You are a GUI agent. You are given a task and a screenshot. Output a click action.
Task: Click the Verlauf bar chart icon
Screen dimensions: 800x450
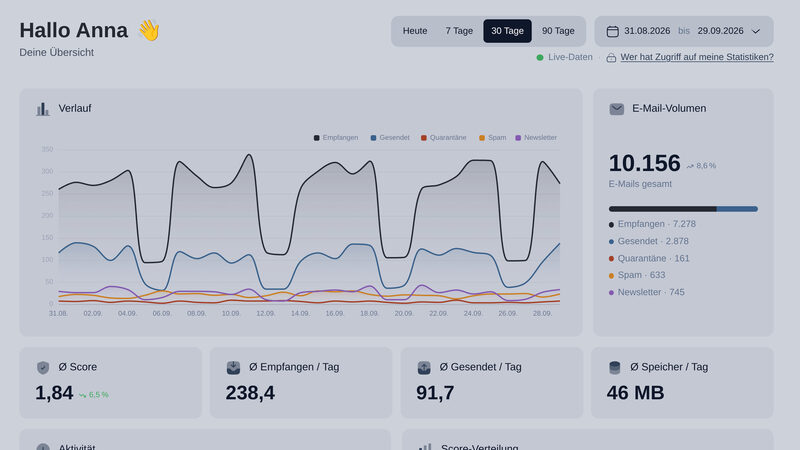pyautogui.click(x=43, y=109)
